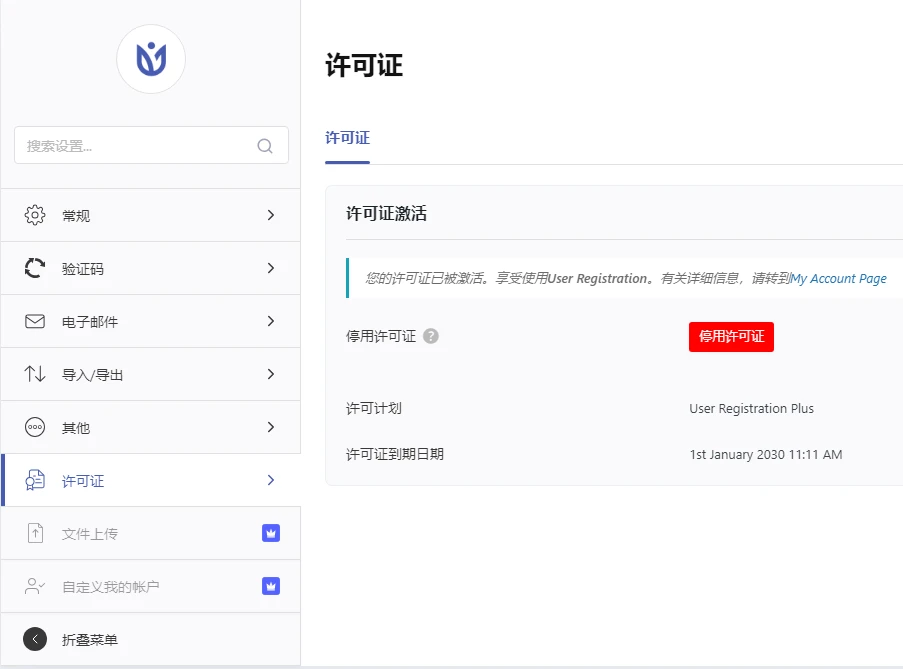The width and height of the screenshot is (903, 669).
Task: Click the envelope icon beside 电子邮件
Action: [x=34, y=320]
